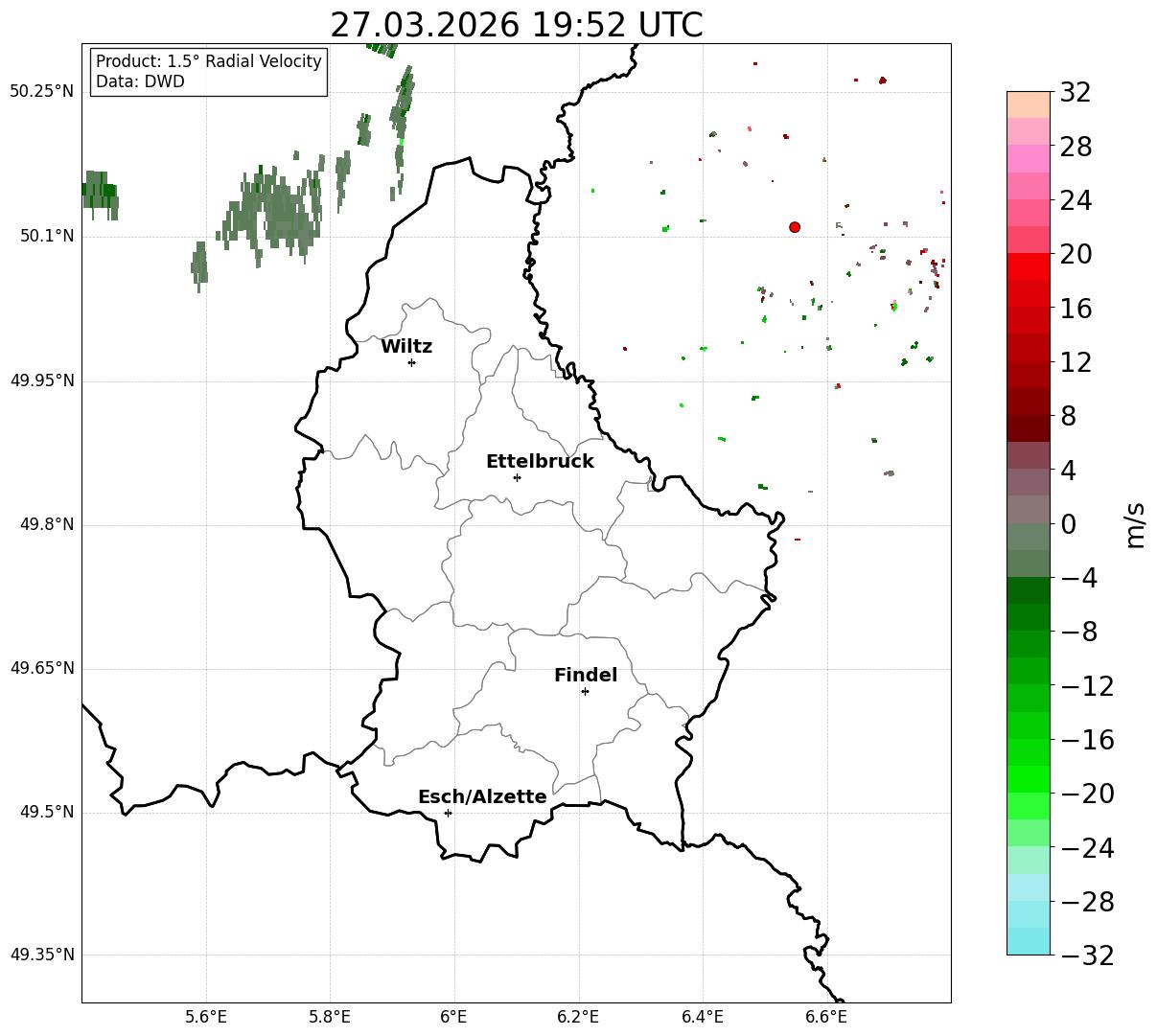Click the Findel city label

(586, 676)
